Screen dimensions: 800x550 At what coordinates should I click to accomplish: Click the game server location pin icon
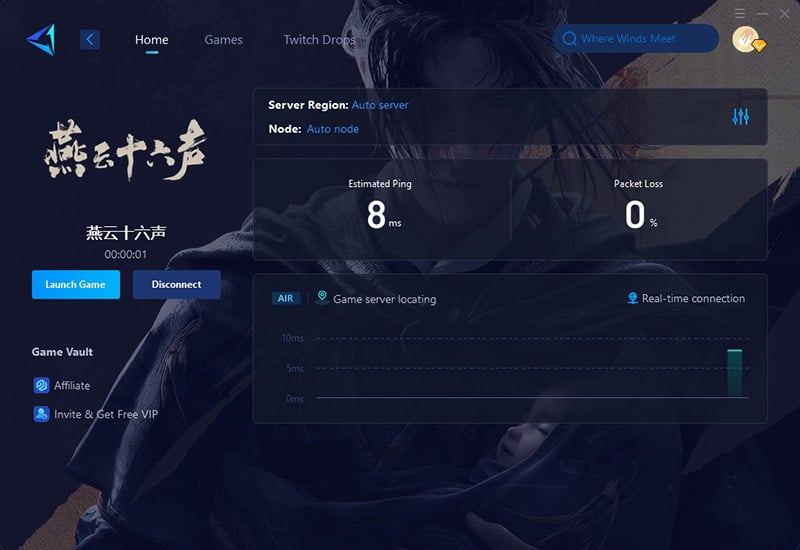(322, 297)
